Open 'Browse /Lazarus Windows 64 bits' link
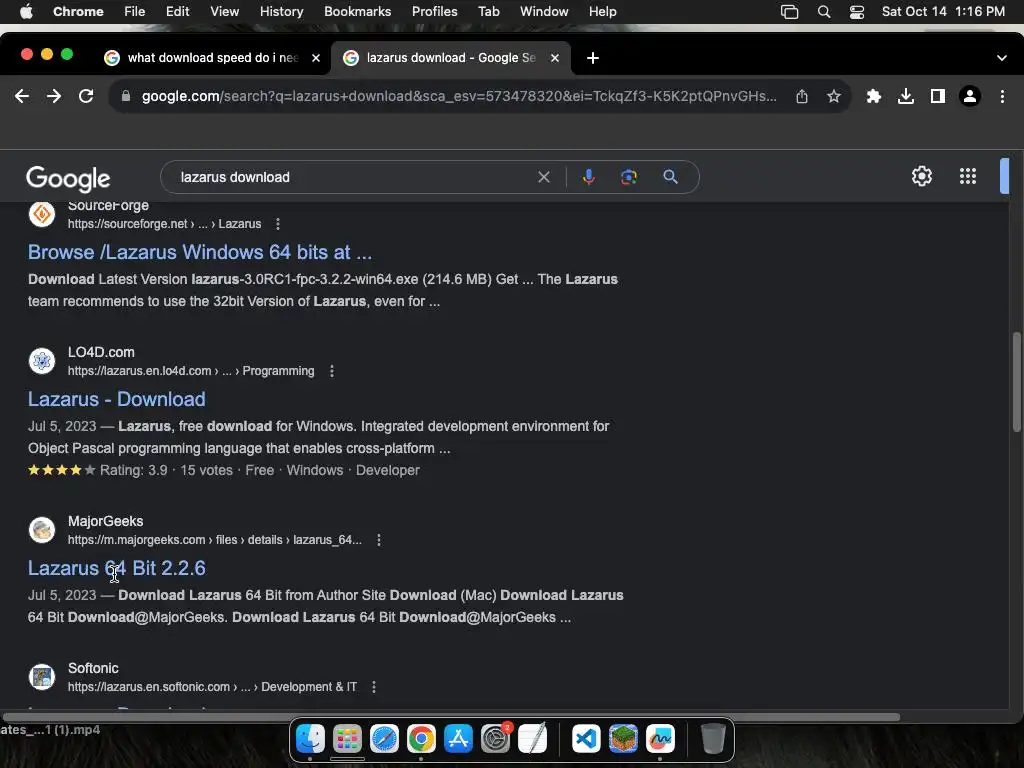Viewport: 1024px width, 768px height. (x=200, y=252)
